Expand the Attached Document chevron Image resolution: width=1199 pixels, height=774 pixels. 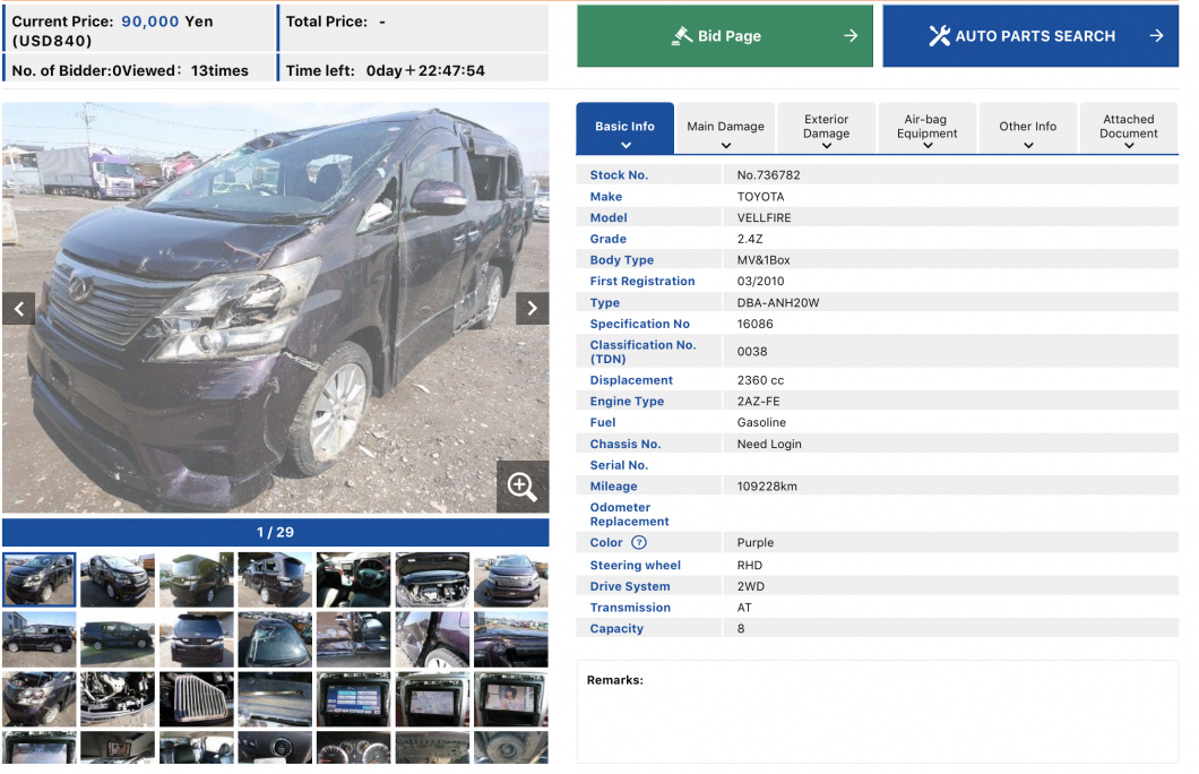[x=1129, y=146]
